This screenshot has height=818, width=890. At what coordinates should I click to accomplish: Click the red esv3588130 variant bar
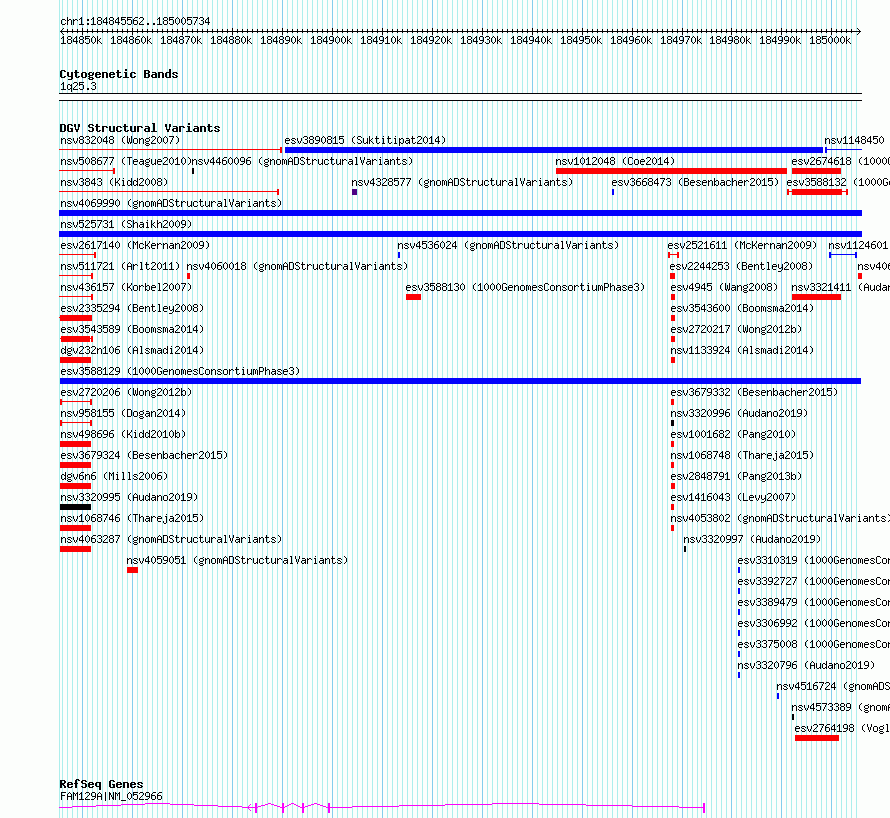click(x=413, y=297)
